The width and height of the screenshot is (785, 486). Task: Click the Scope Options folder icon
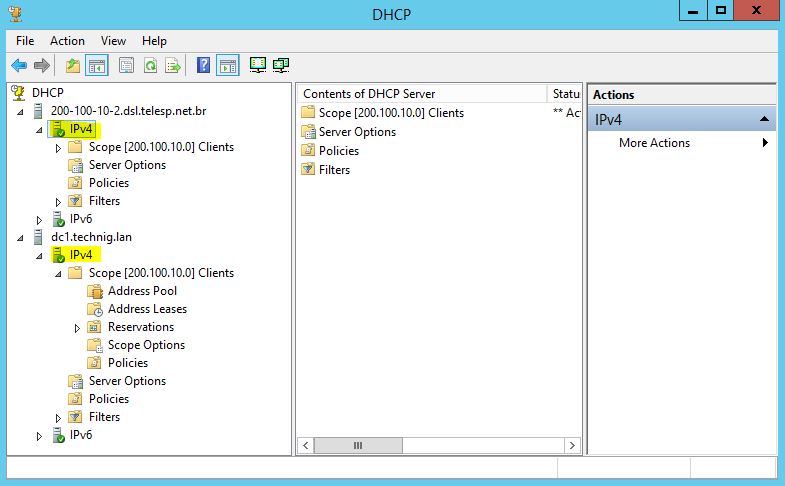(95, 345)
